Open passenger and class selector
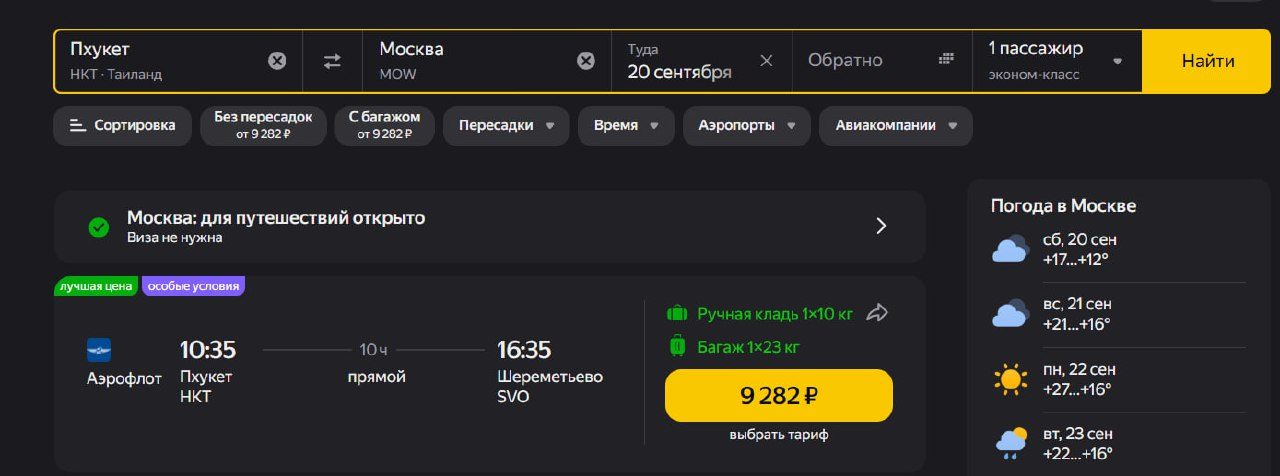The image size is (1280, 476). 1056,60
